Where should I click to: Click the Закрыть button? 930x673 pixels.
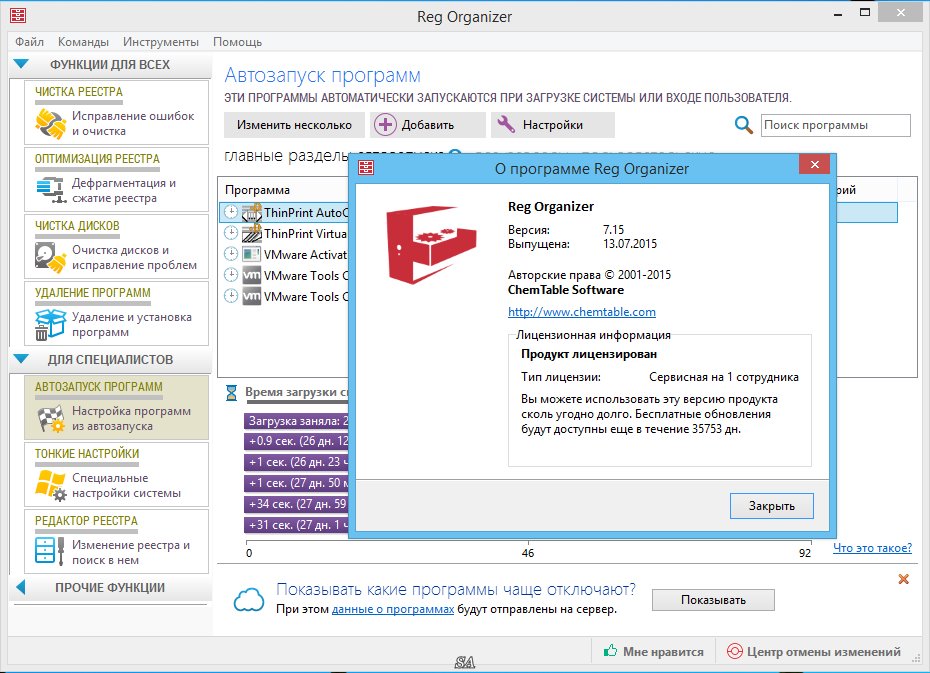771,506
